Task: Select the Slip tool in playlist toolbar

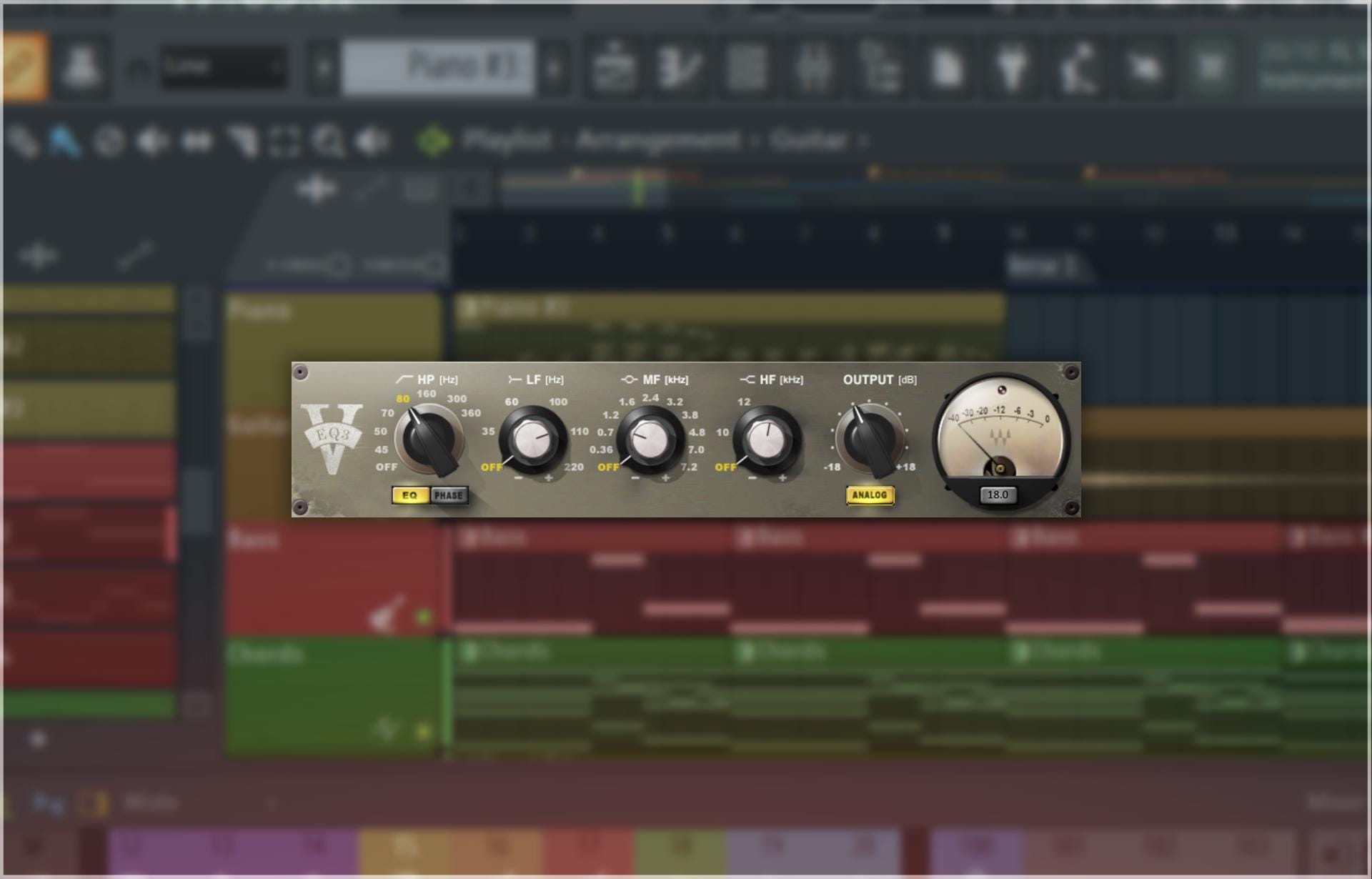Action: tap(197, 141)
